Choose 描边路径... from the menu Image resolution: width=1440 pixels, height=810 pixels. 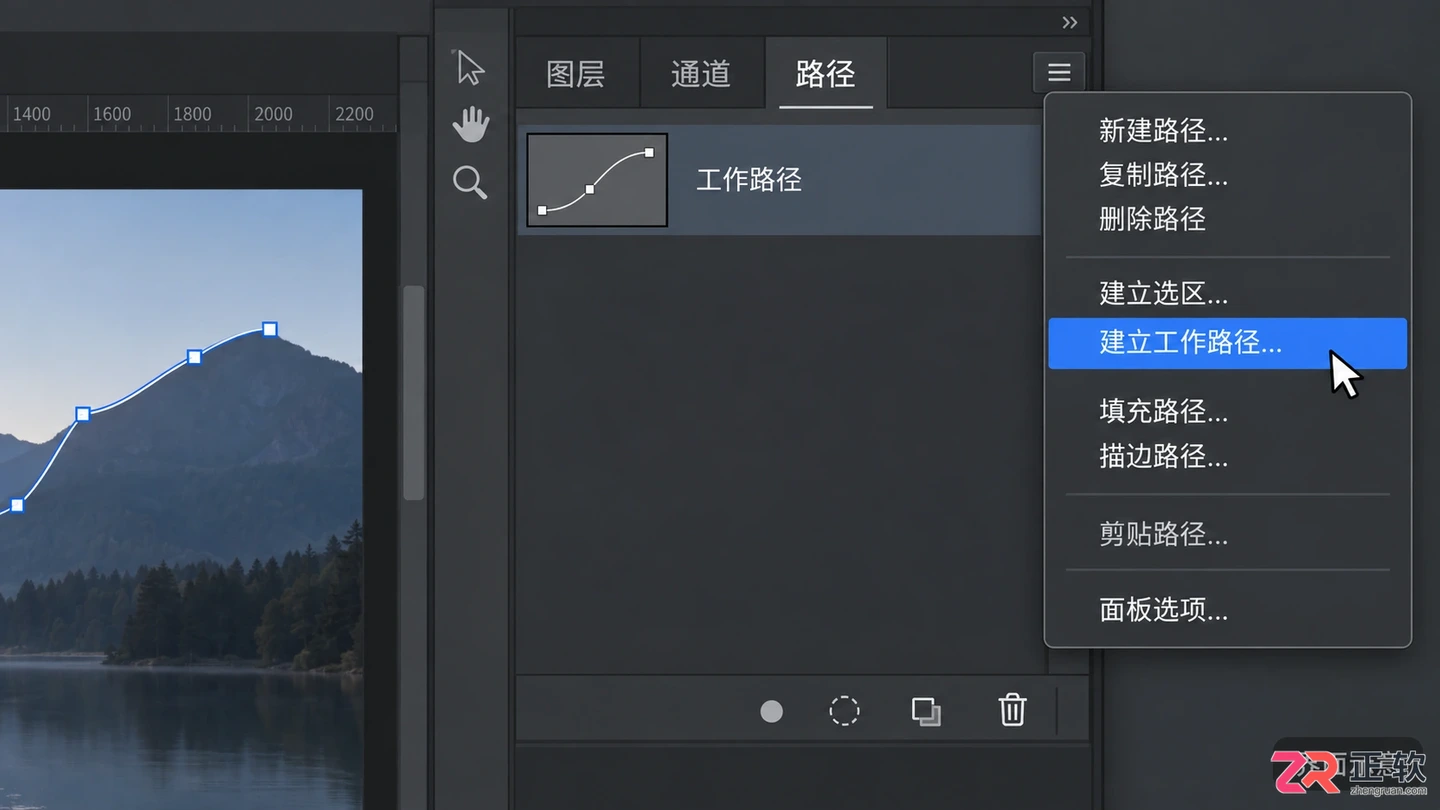click(x=1163, y=457)
